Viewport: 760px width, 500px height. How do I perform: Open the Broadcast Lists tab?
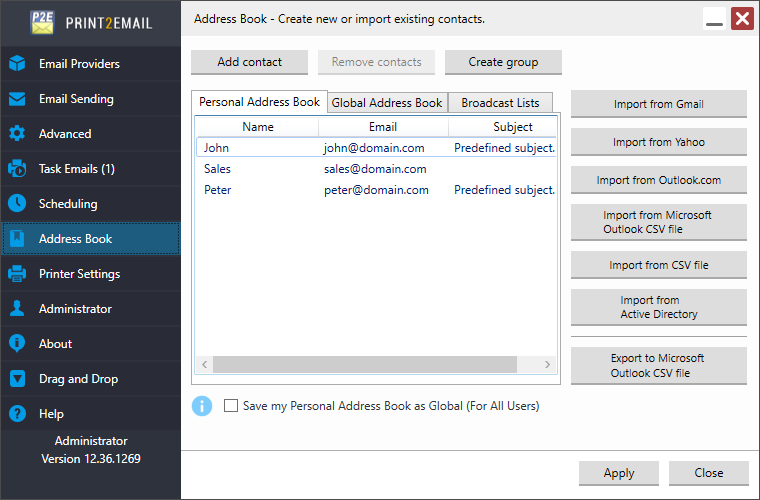tap(500, 103)
